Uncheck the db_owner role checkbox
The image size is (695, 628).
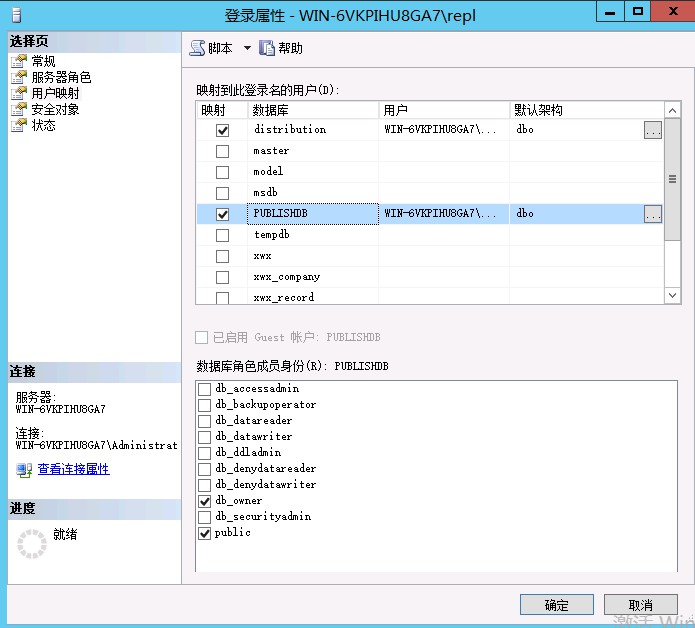205,501
